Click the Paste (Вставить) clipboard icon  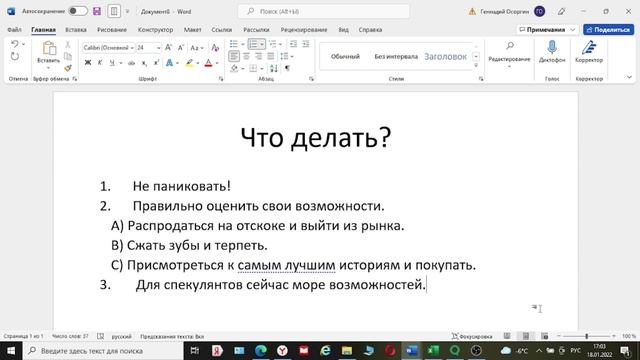coord(49,49)
